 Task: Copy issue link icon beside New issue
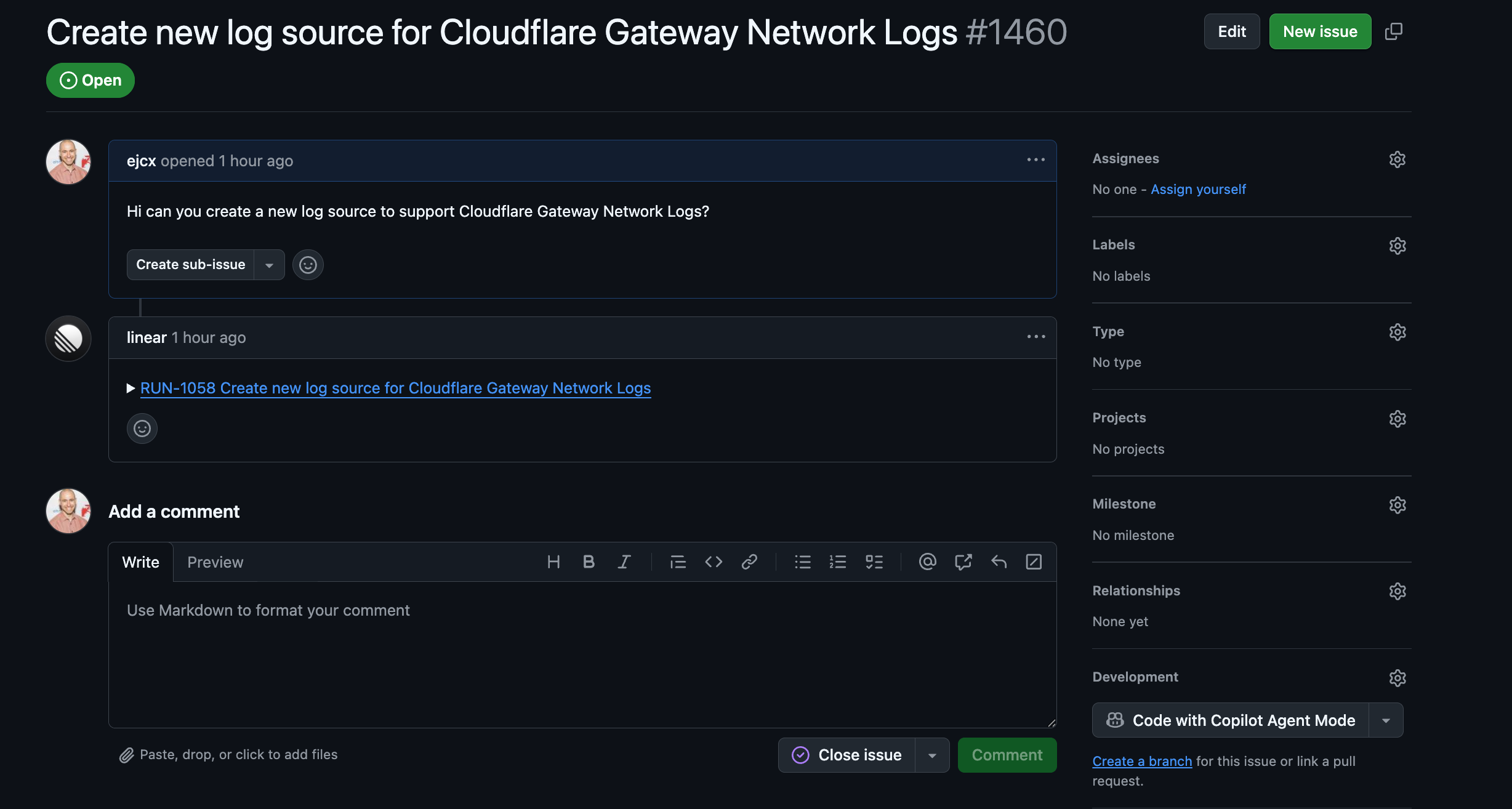[1394, 31]
